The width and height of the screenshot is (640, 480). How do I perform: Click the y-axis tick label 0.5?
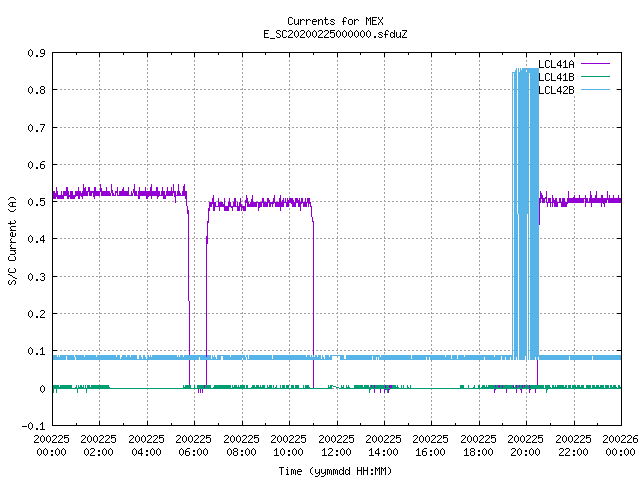click(36, 202)
